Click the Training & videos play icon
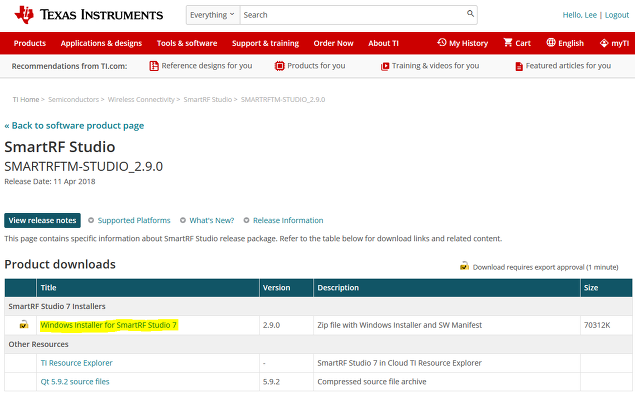The width and height of the screenshot is (635, 395). [x=385, y=66]
